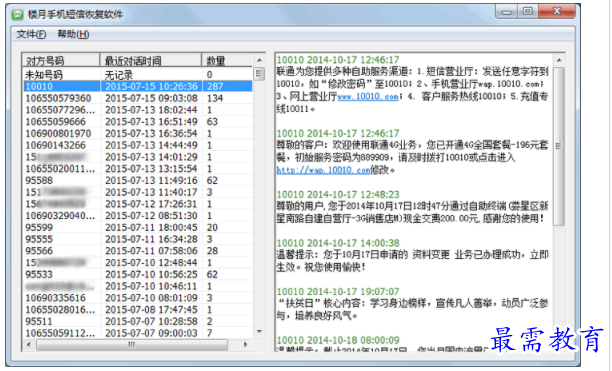Click contact list scroll up arrow

(x=259, y=60)
